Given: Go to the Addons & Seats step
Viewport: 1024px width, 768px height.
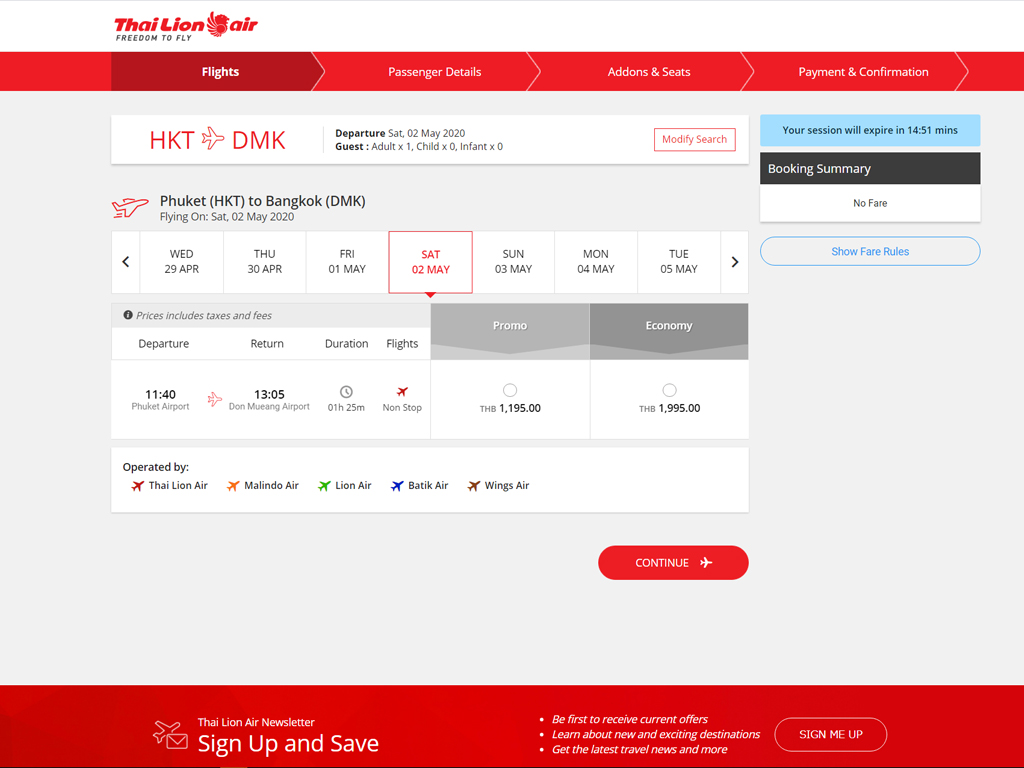Looking at the screenshot, I should click(x=648, y=72).
